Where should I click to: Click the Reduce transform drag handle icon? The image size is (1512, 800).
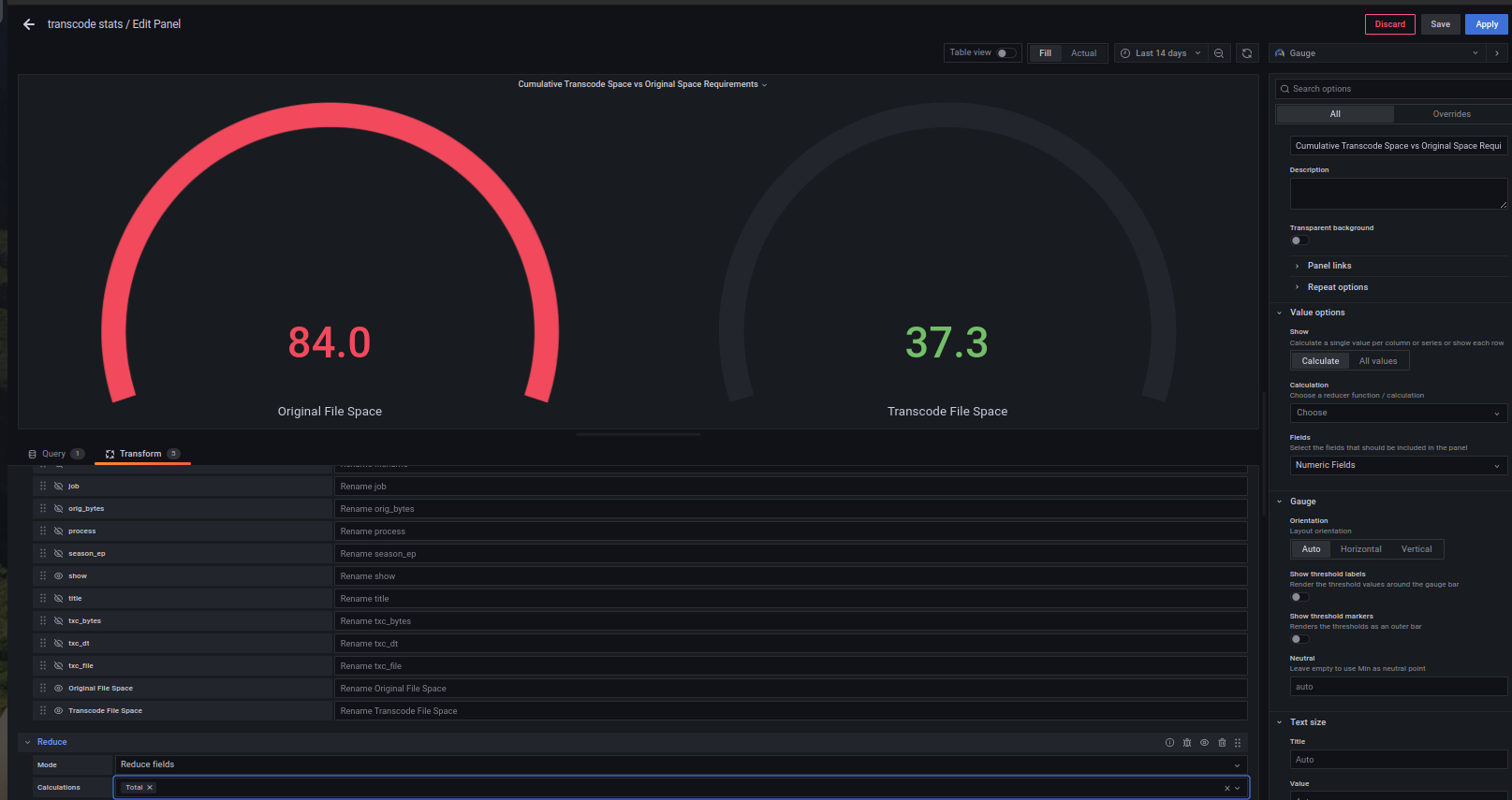(x=1238, y=743)
